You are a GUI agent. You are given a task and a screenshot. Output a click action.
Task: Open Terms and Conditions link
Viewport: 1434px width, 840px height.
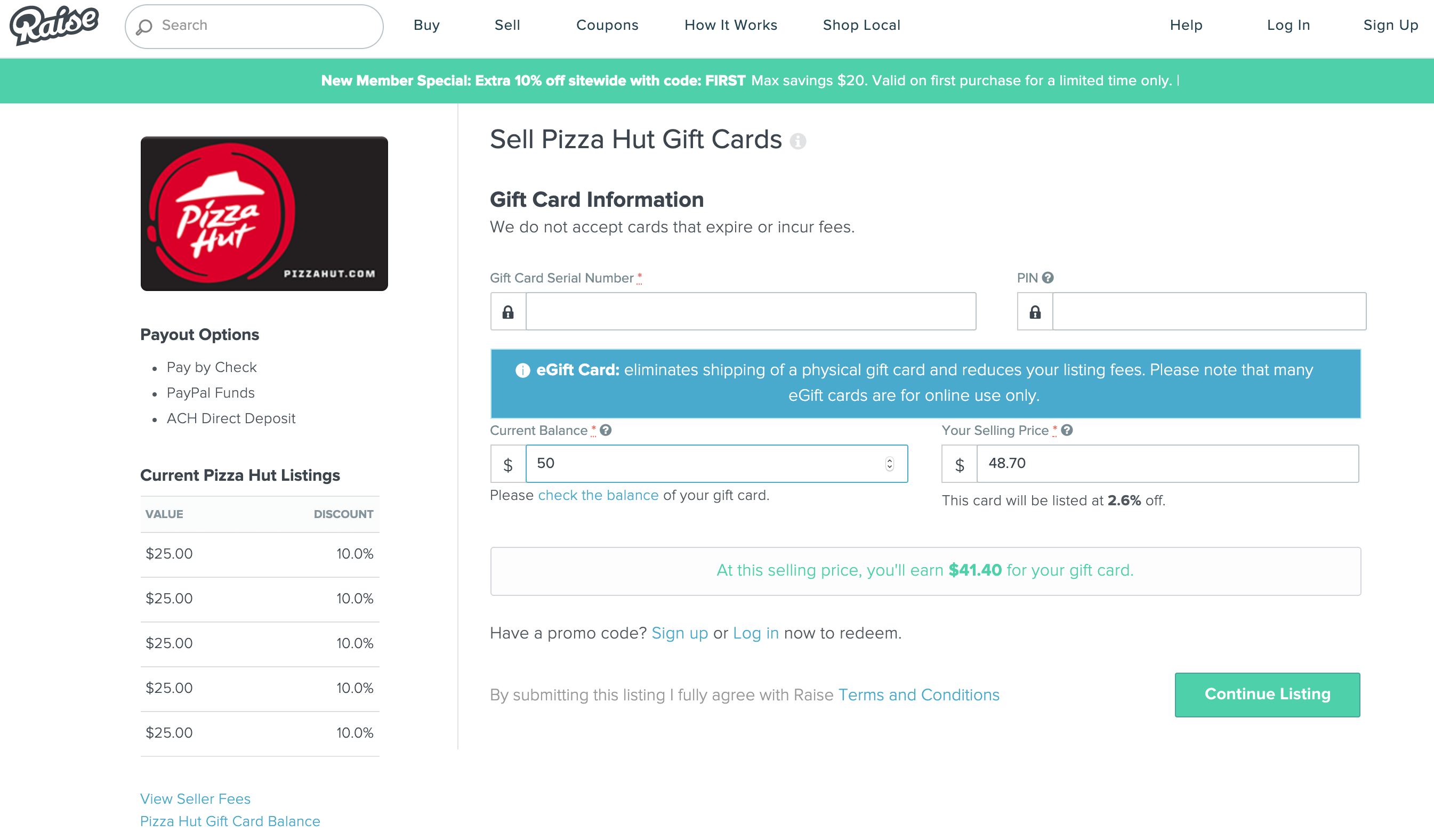tap(919, 695)
